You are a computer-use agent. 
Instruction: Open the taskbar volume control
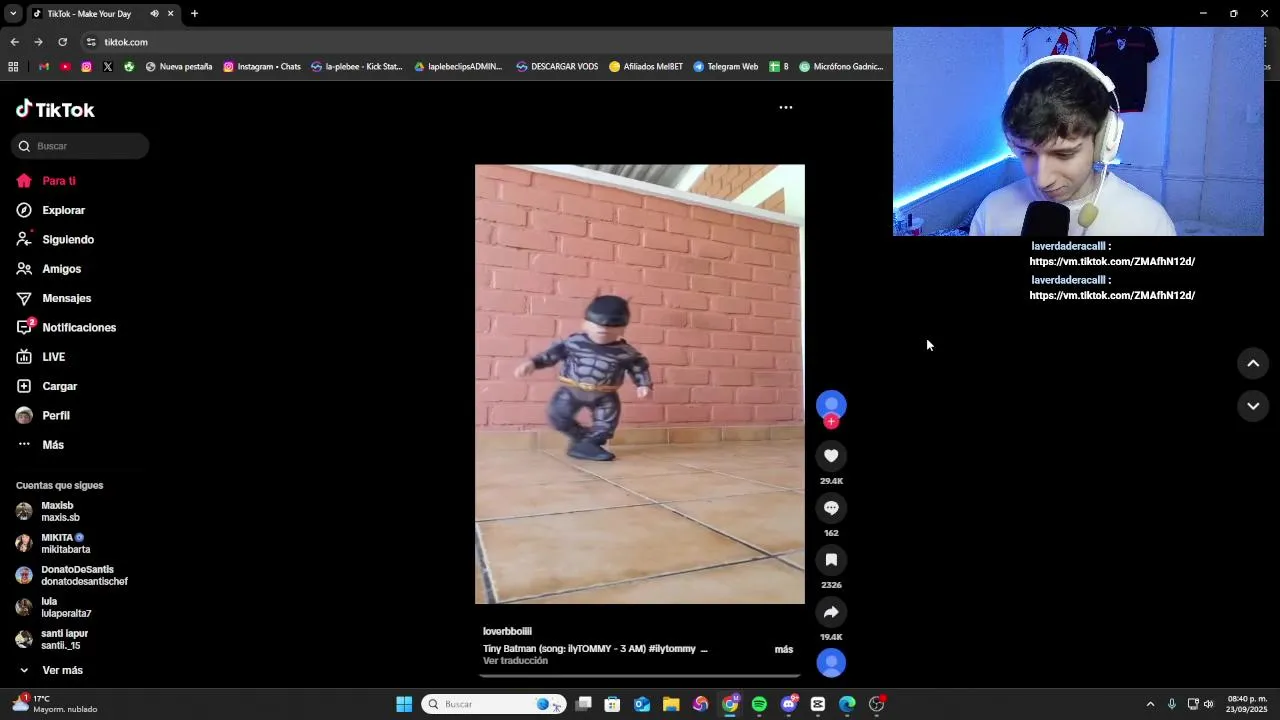tap(1209, 705)
